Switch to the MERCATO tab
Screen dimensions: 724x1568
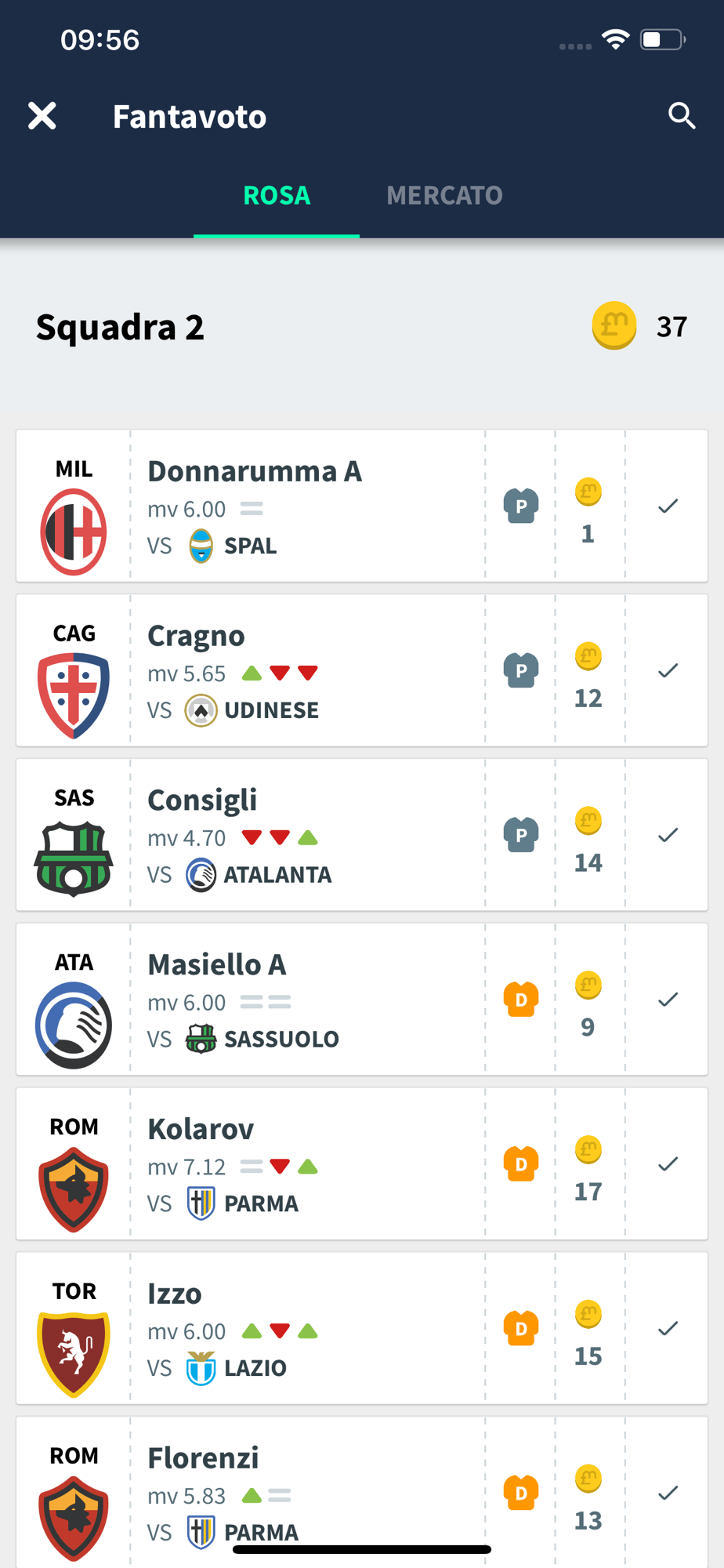[444, 195]
